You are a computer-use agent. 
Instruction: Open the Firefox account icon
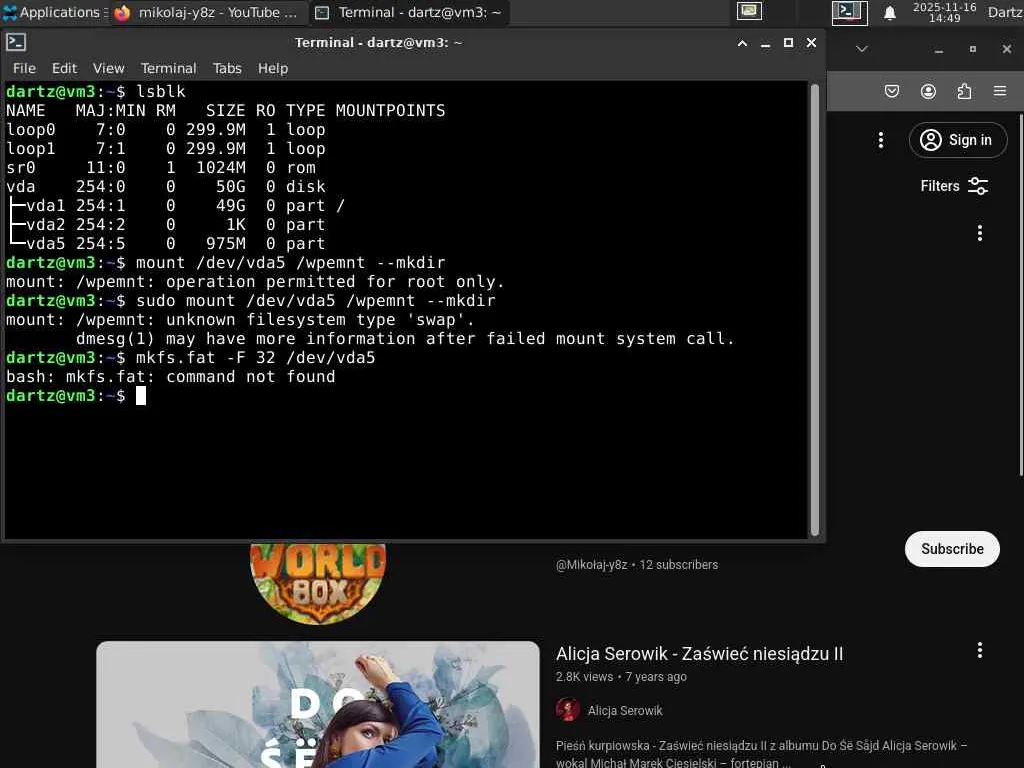click(x=928, y=91)
